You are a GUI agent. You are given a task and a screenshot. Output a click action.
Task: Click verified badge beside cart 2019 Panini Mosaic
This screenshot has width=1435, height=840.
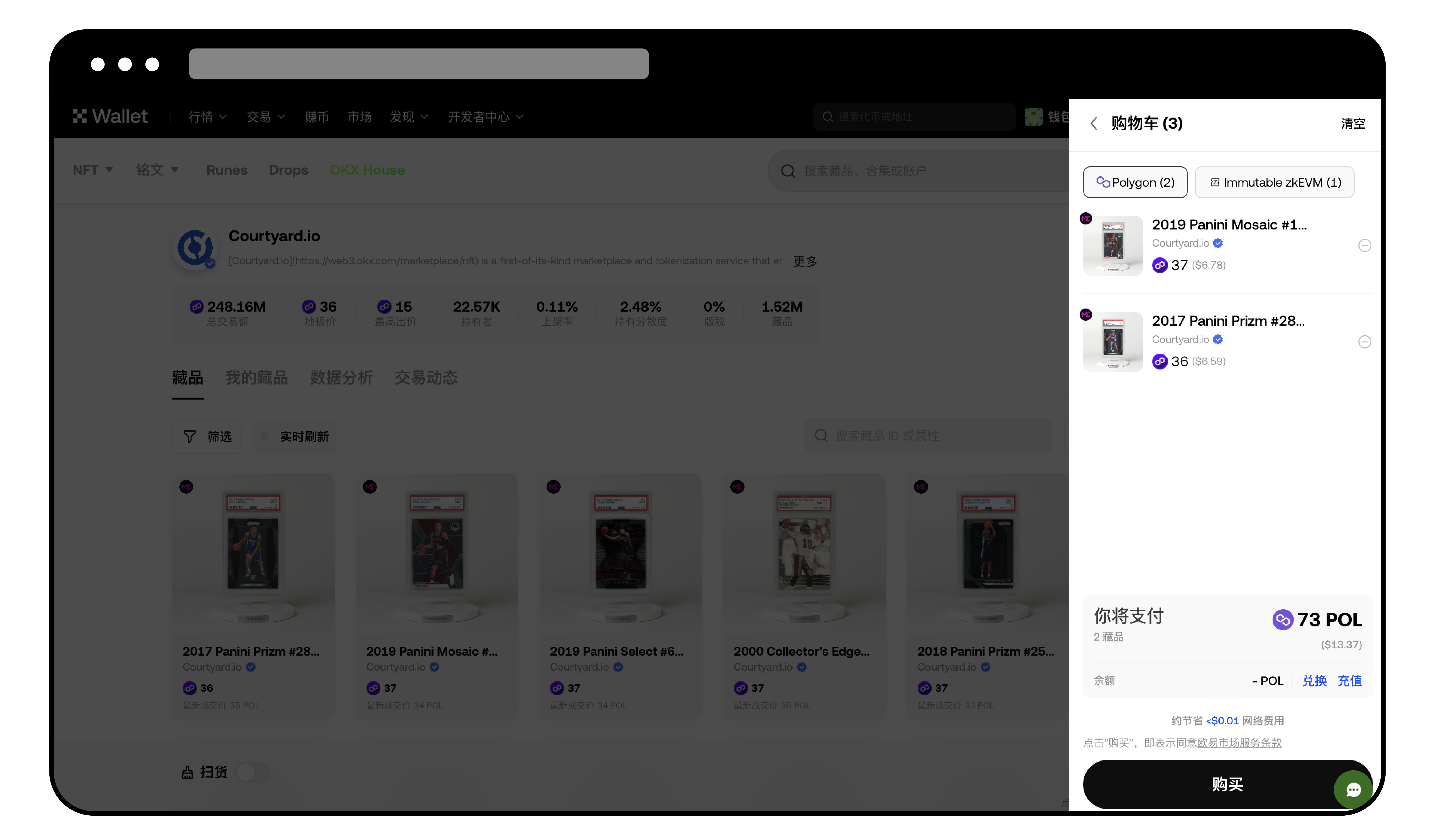pos(1217,243)
